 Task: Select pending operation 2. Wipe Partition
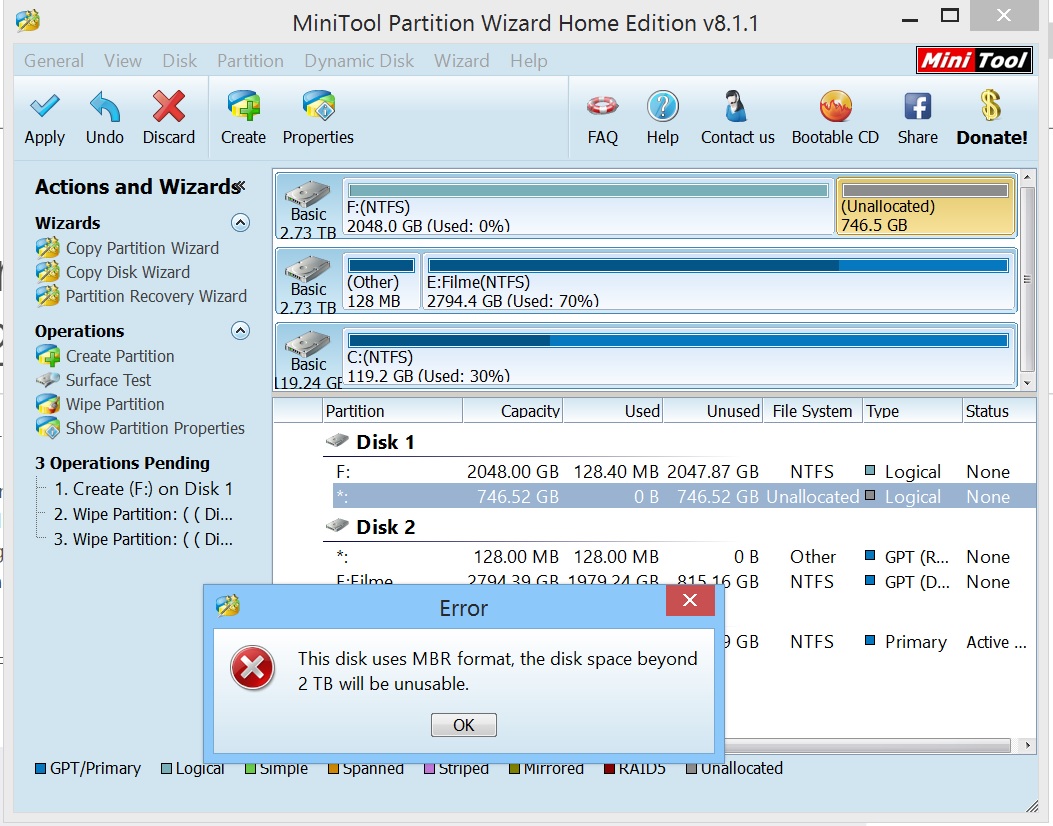pos(143,514)
